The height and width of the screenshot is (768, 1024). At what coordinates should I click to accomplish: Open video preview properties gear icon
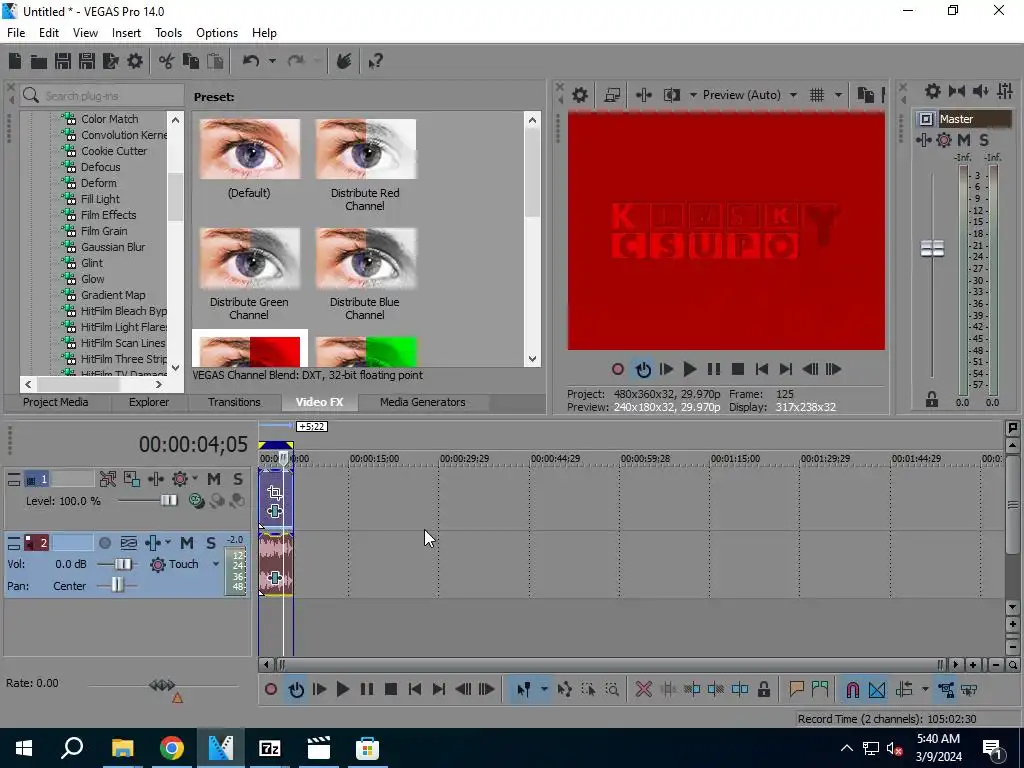pos(580,95)
